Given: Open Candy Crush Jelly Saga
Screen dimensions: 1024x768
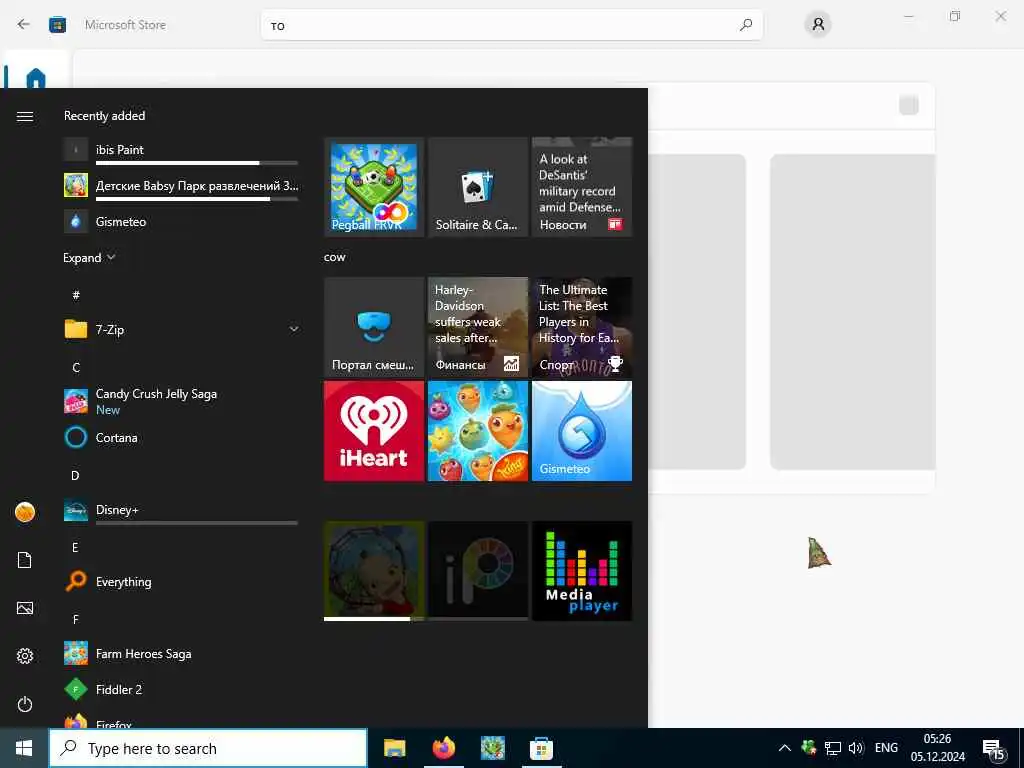Looking at the screenshot, I should tap(180, 402).
